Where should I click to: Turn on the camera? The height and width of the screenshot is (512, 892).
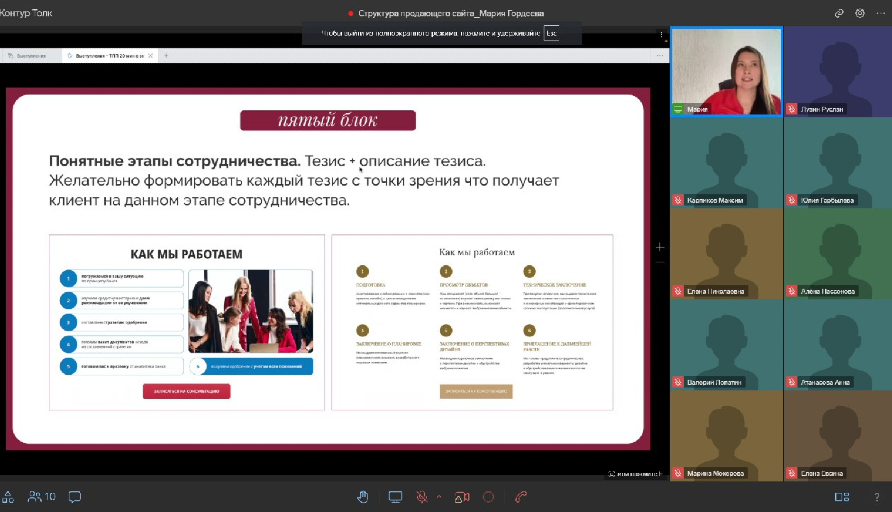(462, 497)
